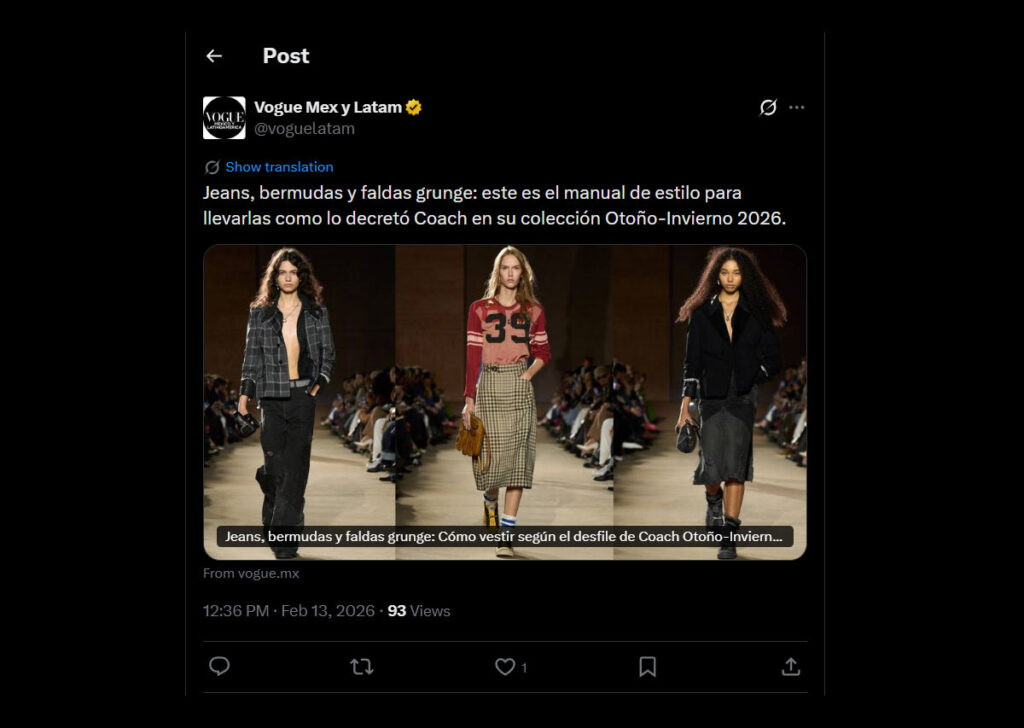Open the Share post icon
This screenshot has height=728, width=1024.
pos(790,666)
